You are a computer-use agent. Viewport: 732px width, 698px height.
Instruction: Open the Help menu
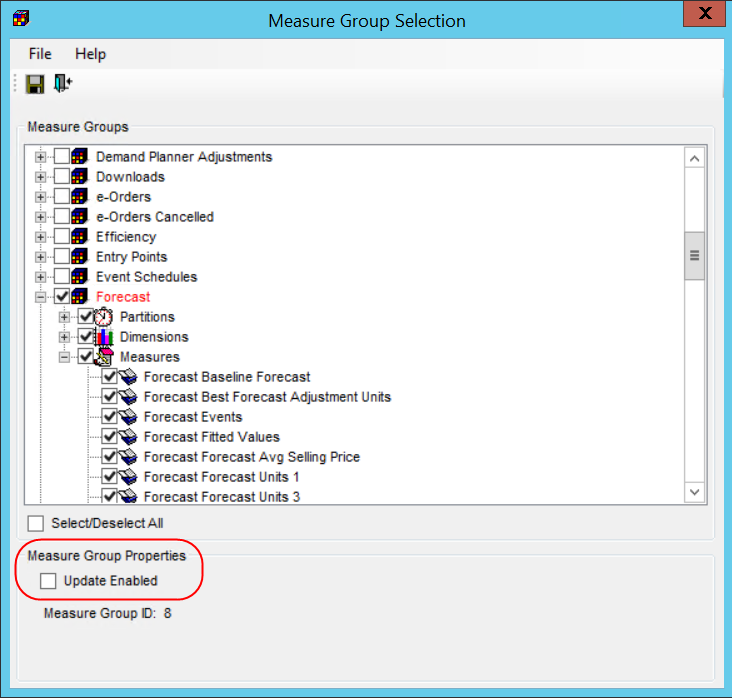[90, 54]
